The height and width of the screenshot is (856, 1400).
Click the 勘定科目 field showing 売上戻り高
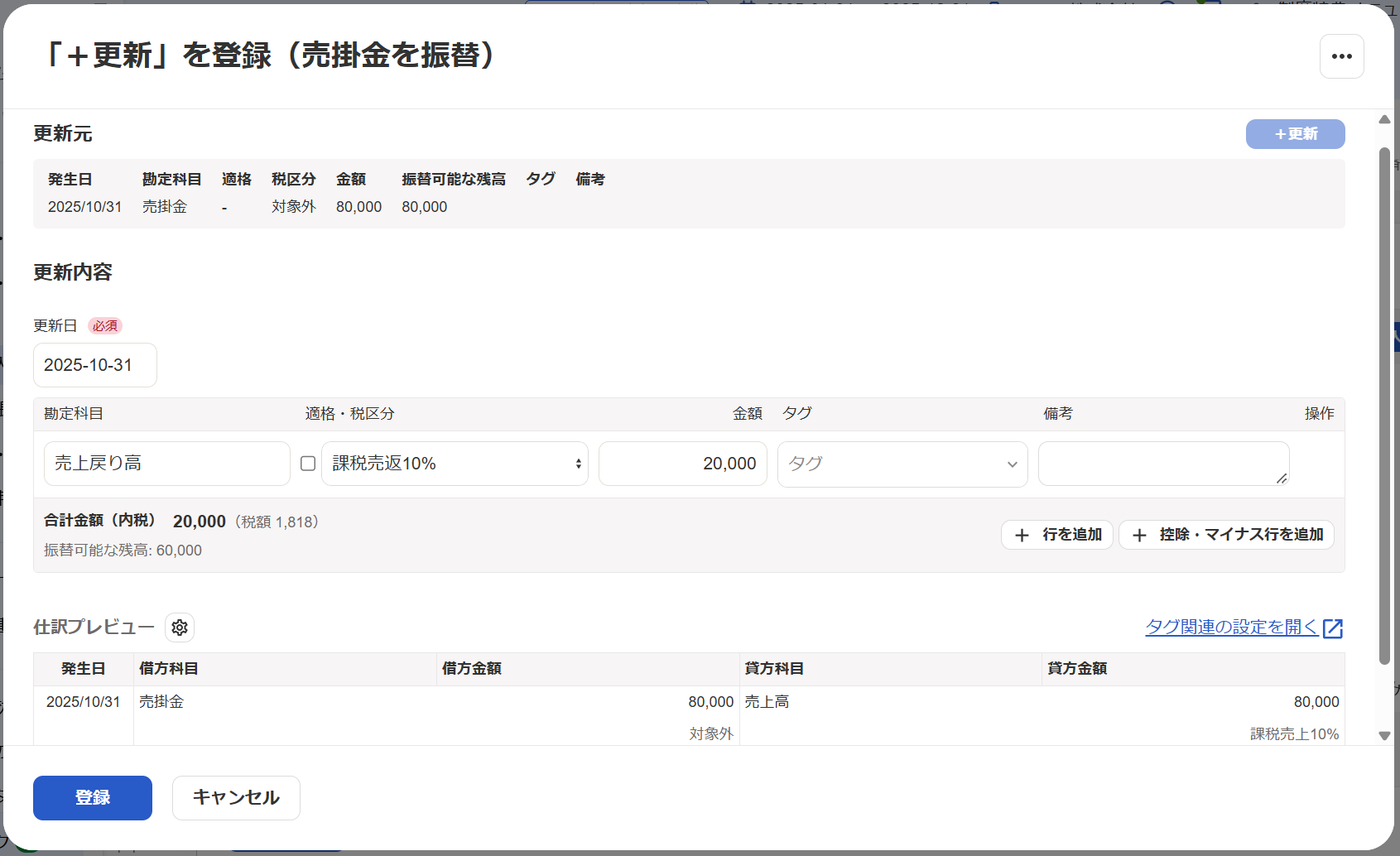167,464
